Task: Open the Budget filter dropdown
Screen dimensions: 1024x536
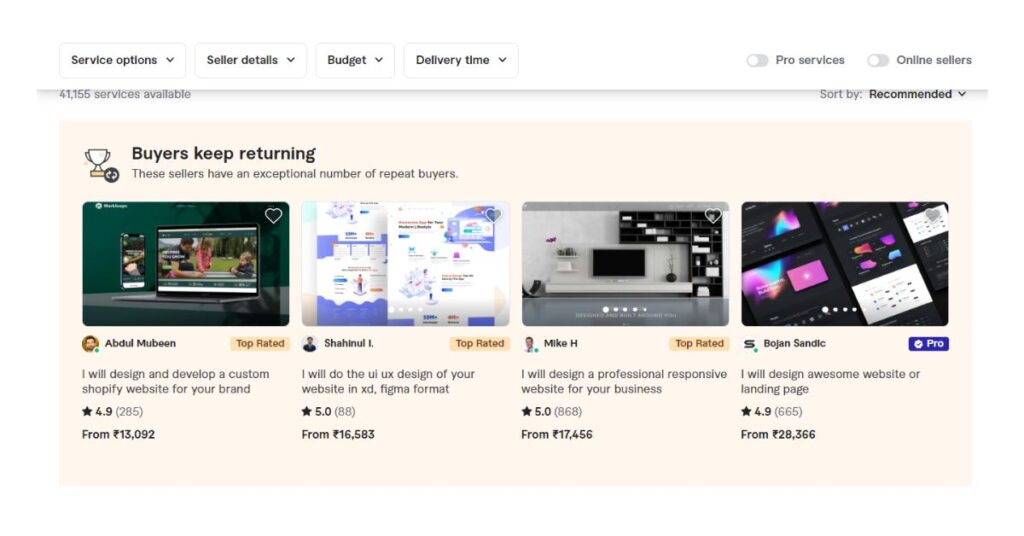Action: 355,60
